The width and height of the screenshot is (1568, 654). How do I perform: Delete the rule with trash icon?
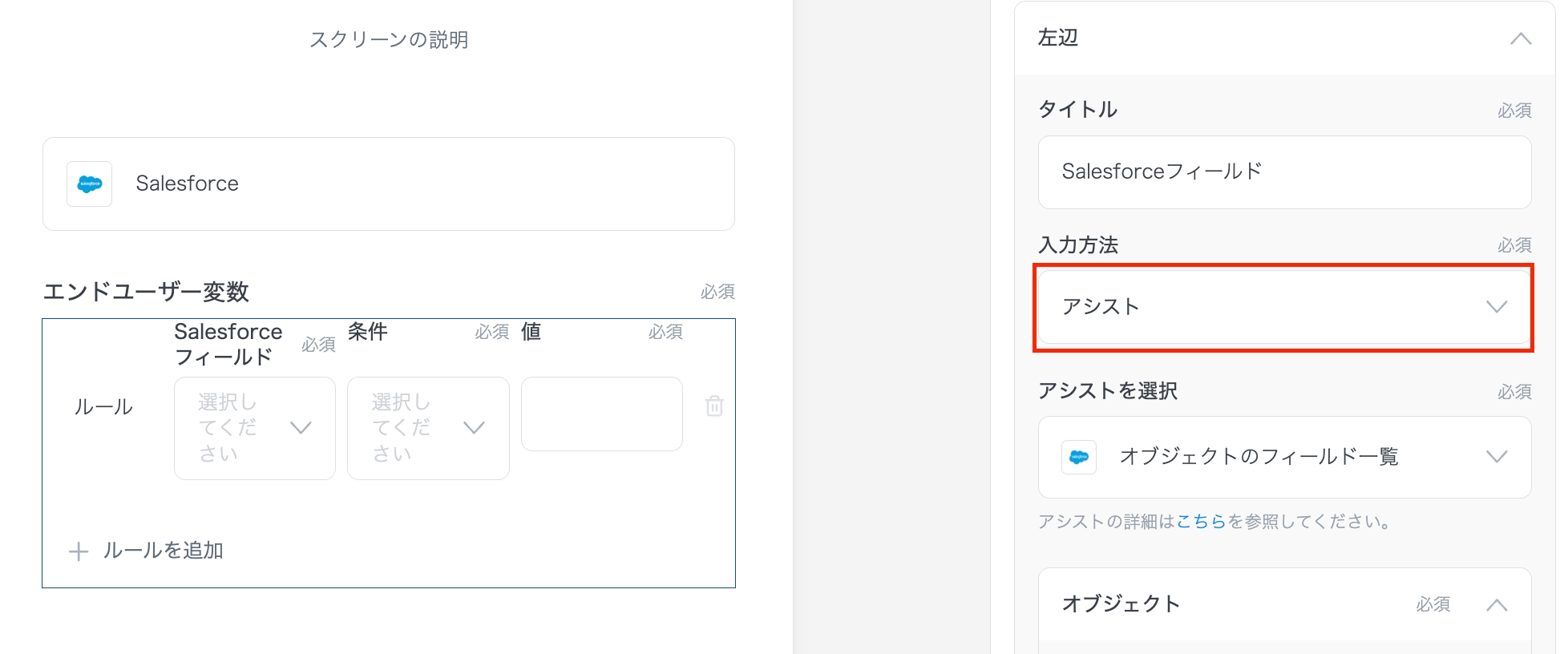coord(714,406)
